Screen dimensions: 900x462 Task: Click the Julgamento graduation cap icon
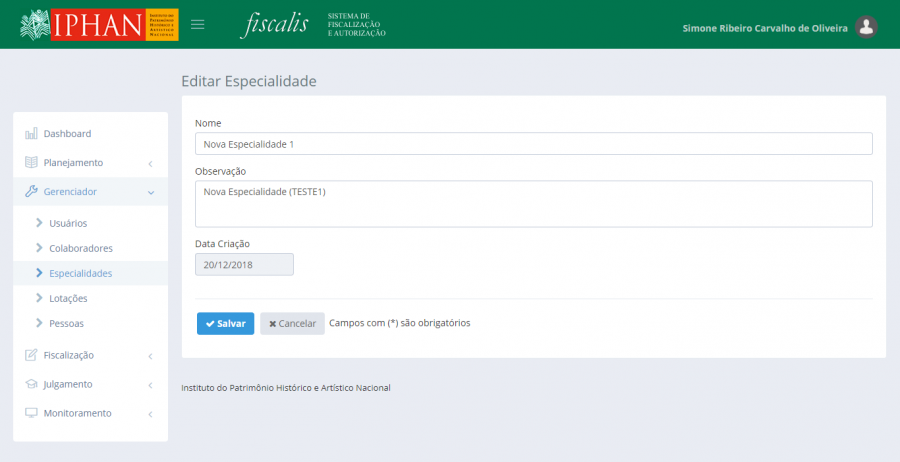[31, 384]
